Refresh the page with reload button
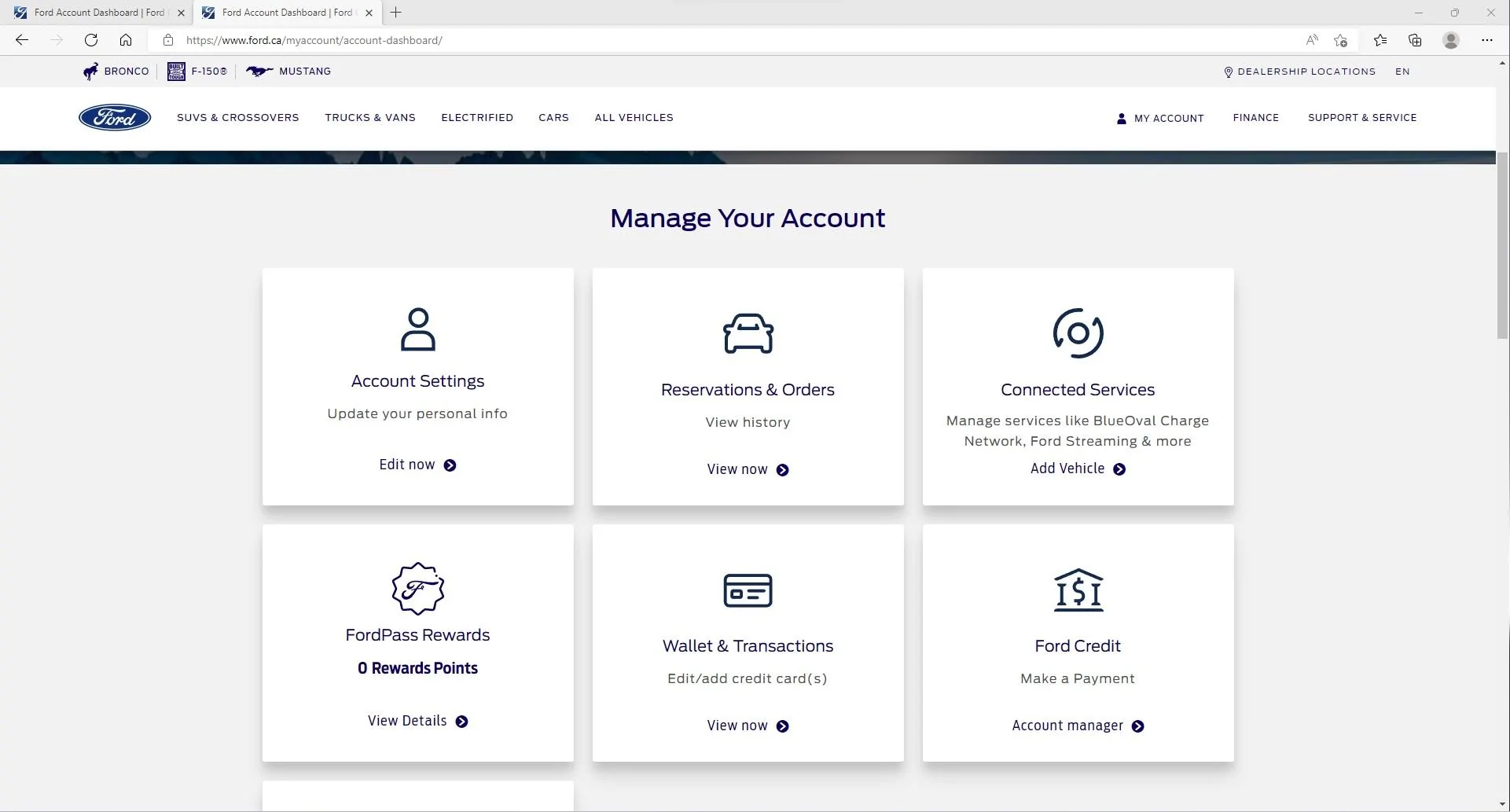This screenshot has height=812, width=1510. [91, 40]
